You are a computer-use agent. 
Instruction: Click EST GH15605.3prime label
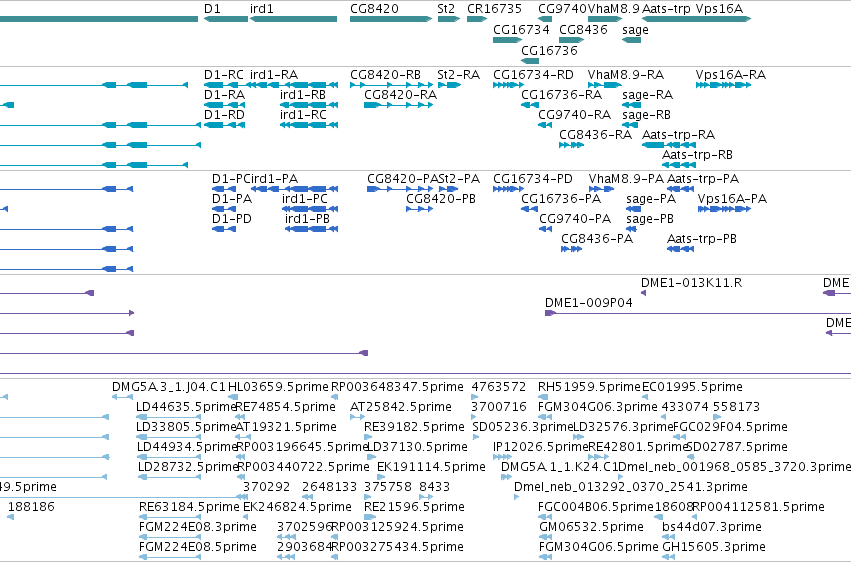(714, 547)
